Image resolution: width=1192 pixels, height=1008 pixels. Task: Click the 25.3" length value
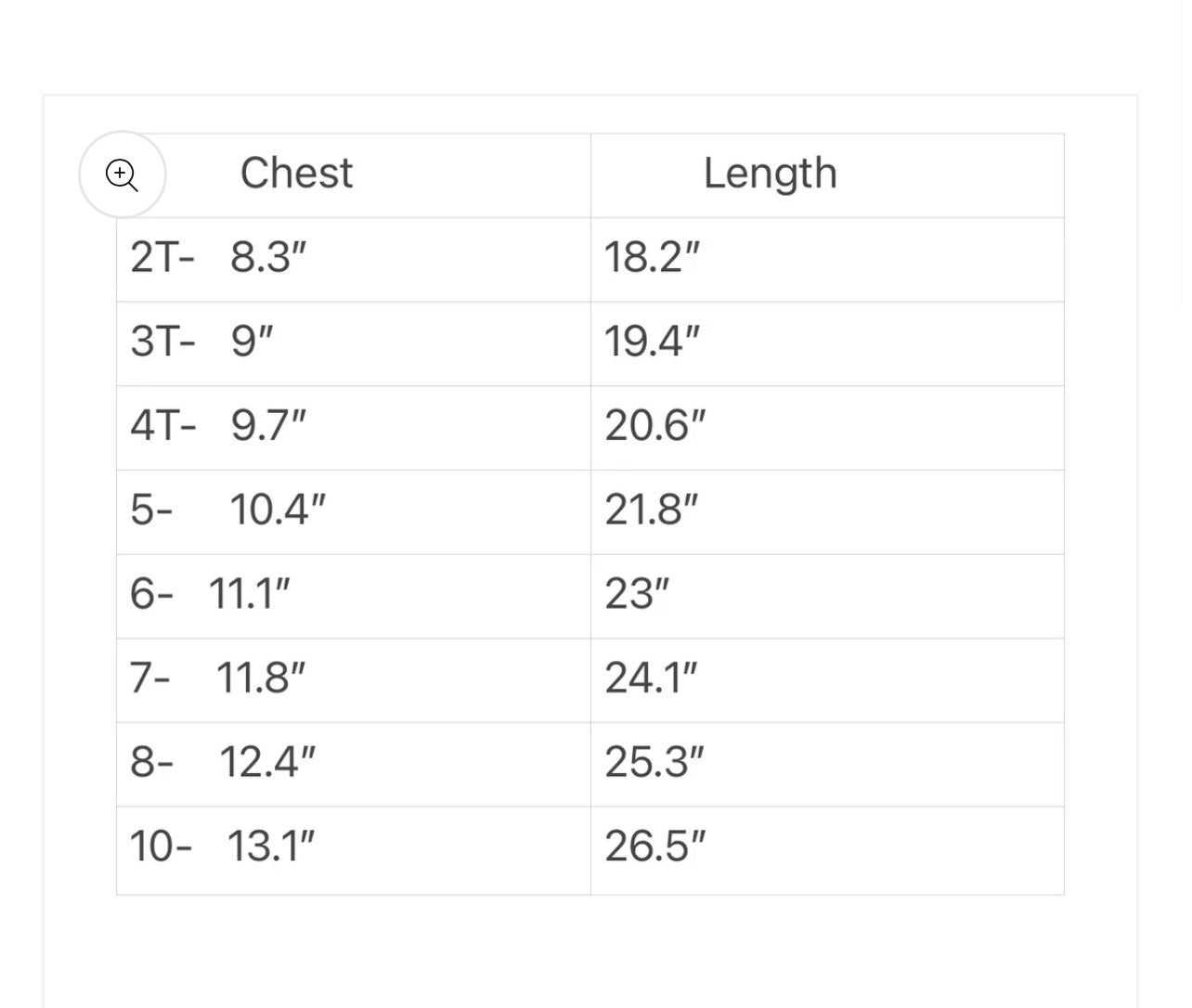coord(654,762)
